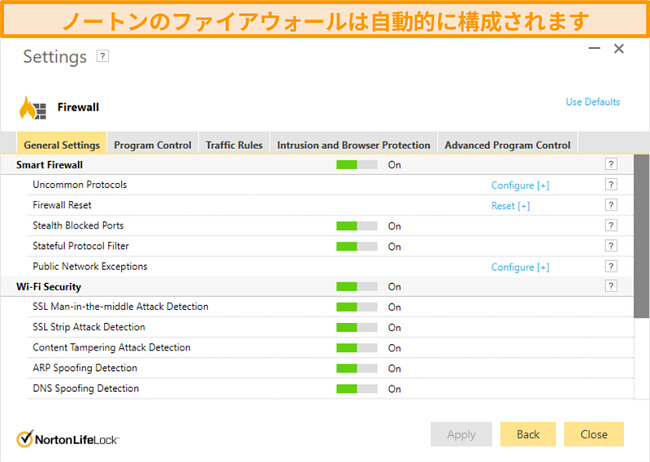This screenshot has width=650, height=462.
Task: Disable SSL Man-in-the-middle Attack Detection
Action: click(357, 307)
